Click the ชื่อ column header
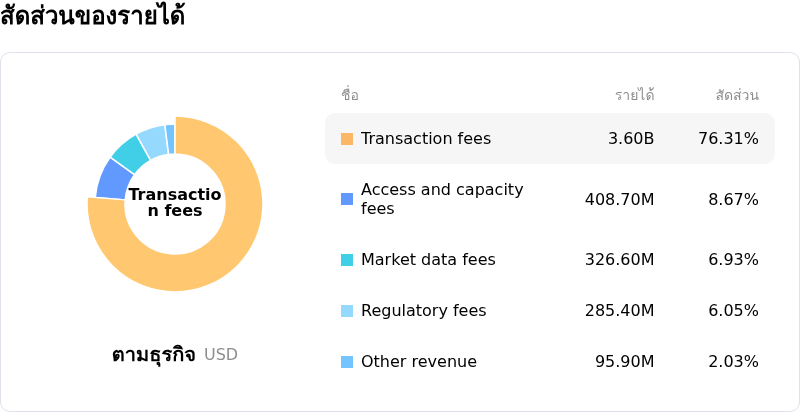 click(350, 95)
